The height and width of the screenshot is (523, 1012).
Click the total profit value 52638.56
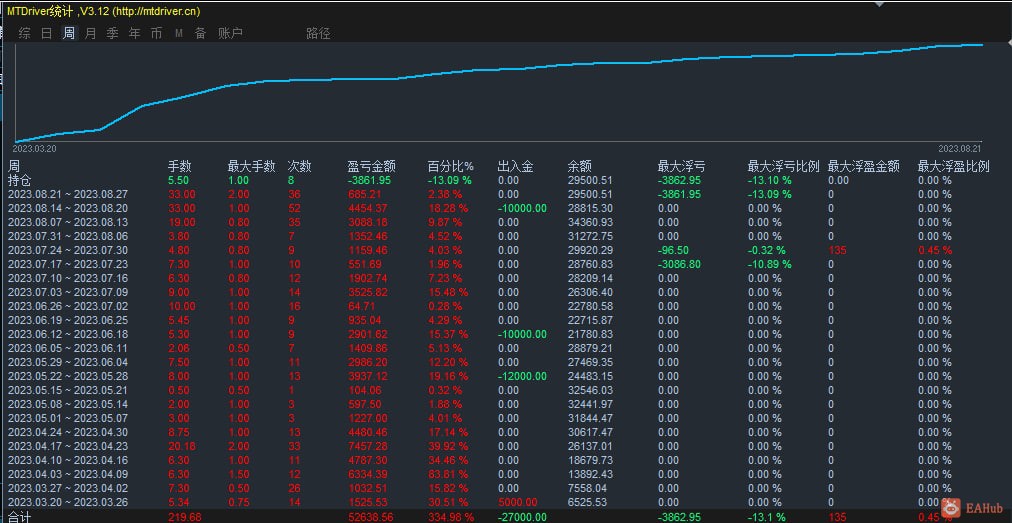tap(369, 517)
